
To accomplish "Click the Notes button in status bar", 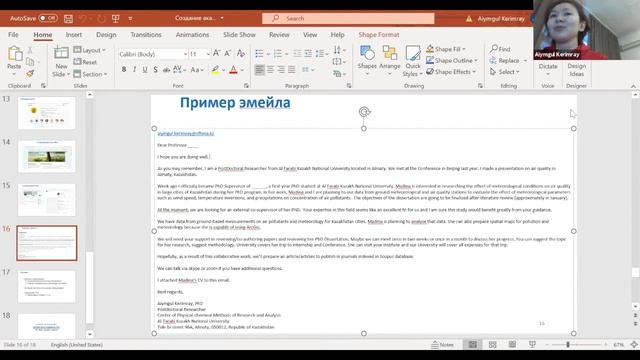I will coord(442,344).
